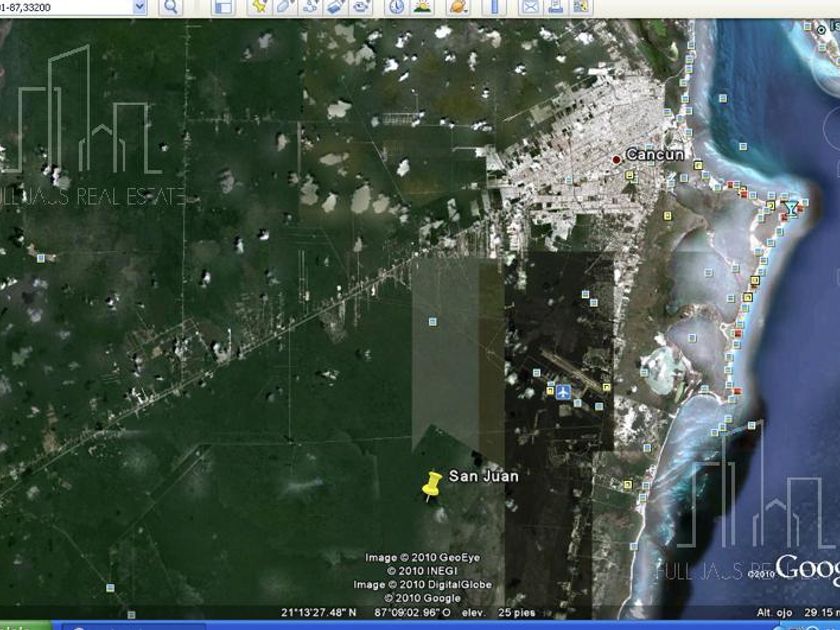
Task: Expand the search box history dropdown
Action: [138, 6]
